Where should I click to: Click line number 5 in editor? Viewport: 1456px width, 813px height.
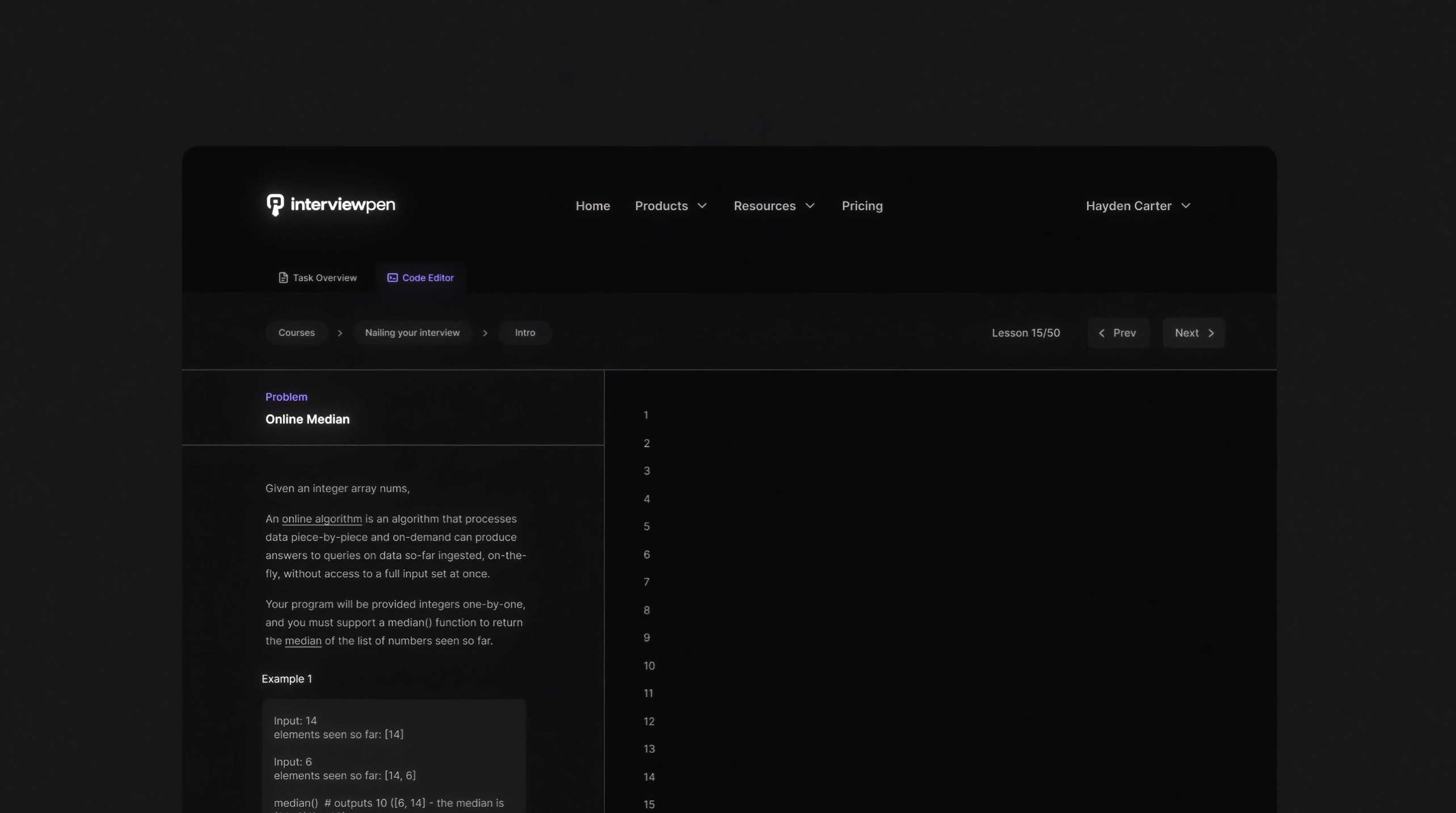pos(646,527)
